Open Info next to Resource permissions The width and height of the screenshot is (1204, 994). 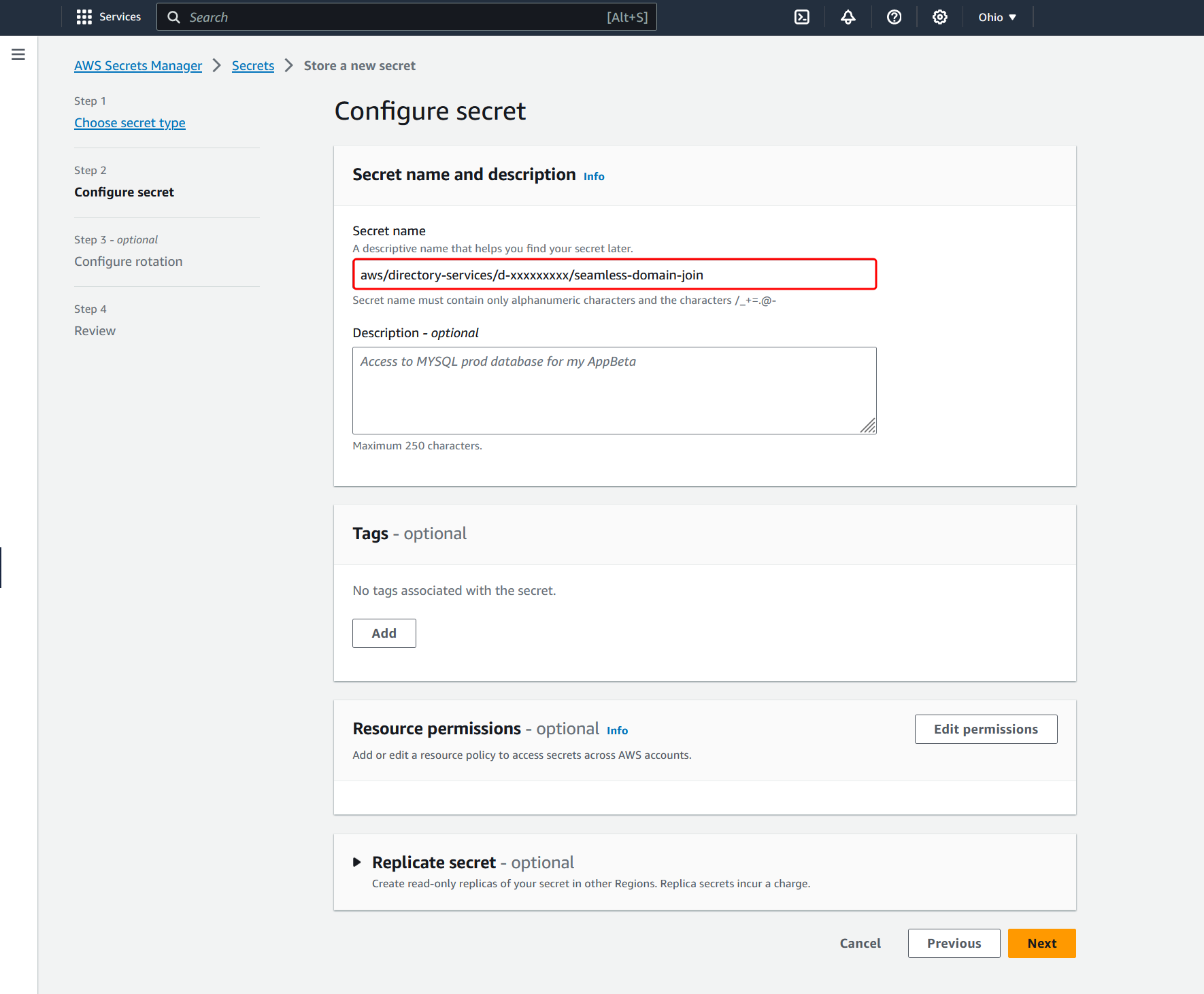coord(617,730)
